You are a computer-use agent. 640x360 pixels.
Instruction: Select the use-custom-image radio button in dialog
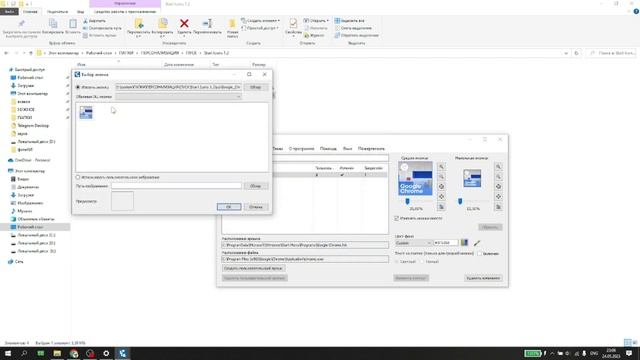(x=78, y=178)
